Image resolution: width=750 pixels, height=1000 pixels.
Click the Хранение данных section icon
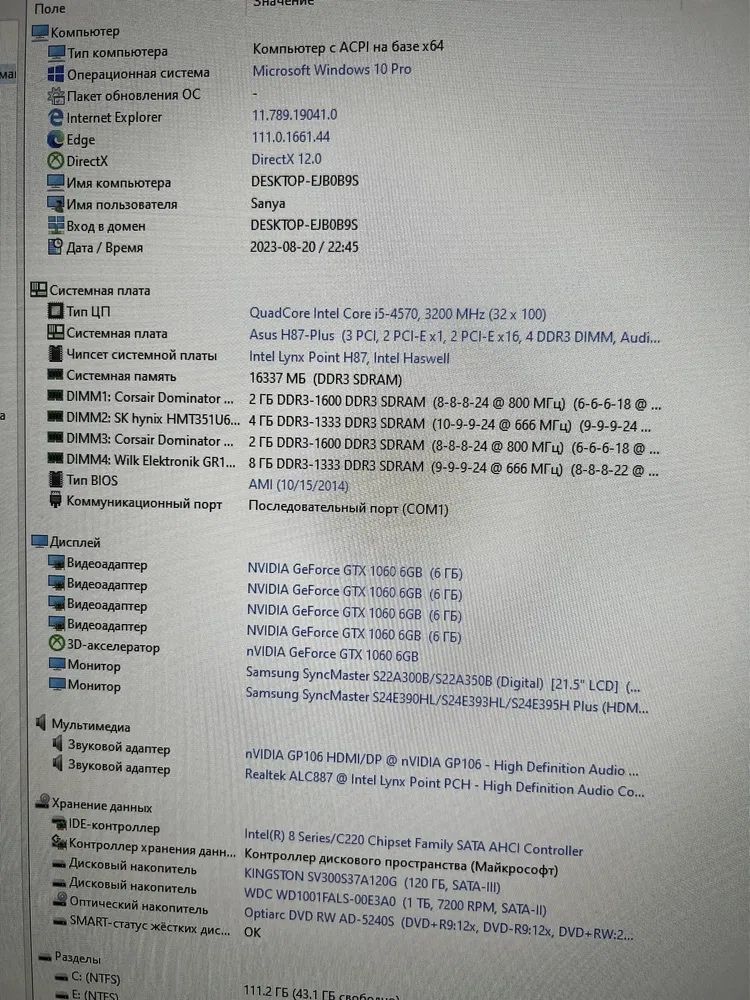43,802
